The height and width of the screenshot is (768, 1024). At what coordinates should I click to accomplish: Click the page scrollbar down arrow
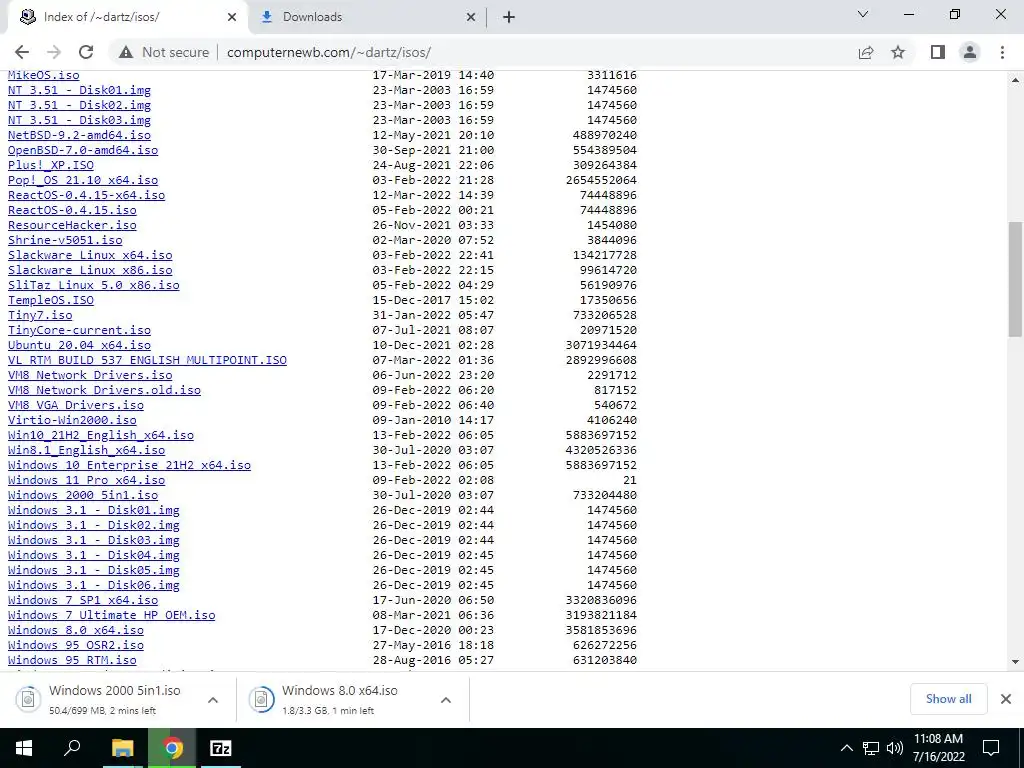coord(1016,662)
